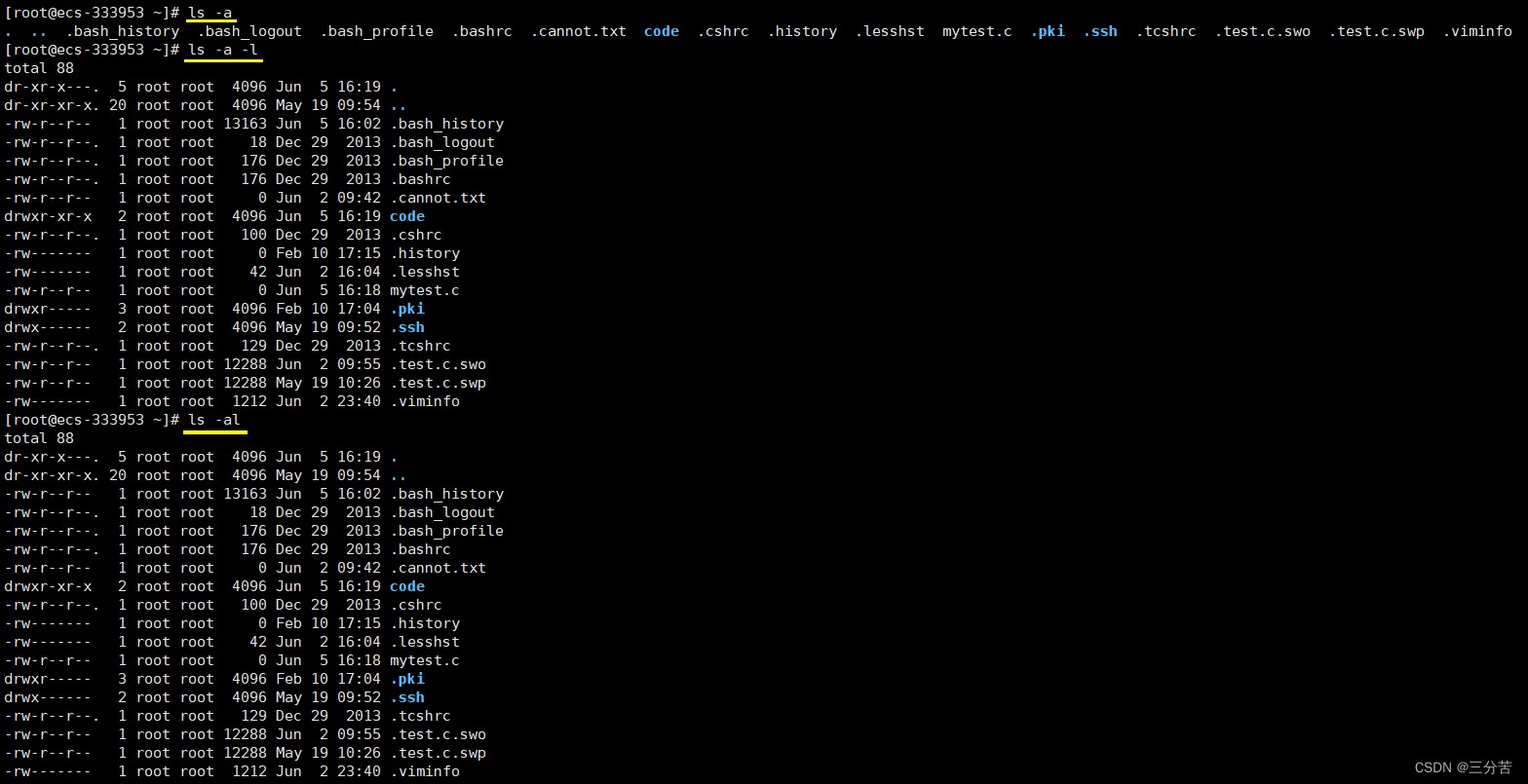This screenshot has width=1528, height=784.
Task: Click '.test.c.swo' in the 'ls -a -l' listing
Action: tap(439, 364)
